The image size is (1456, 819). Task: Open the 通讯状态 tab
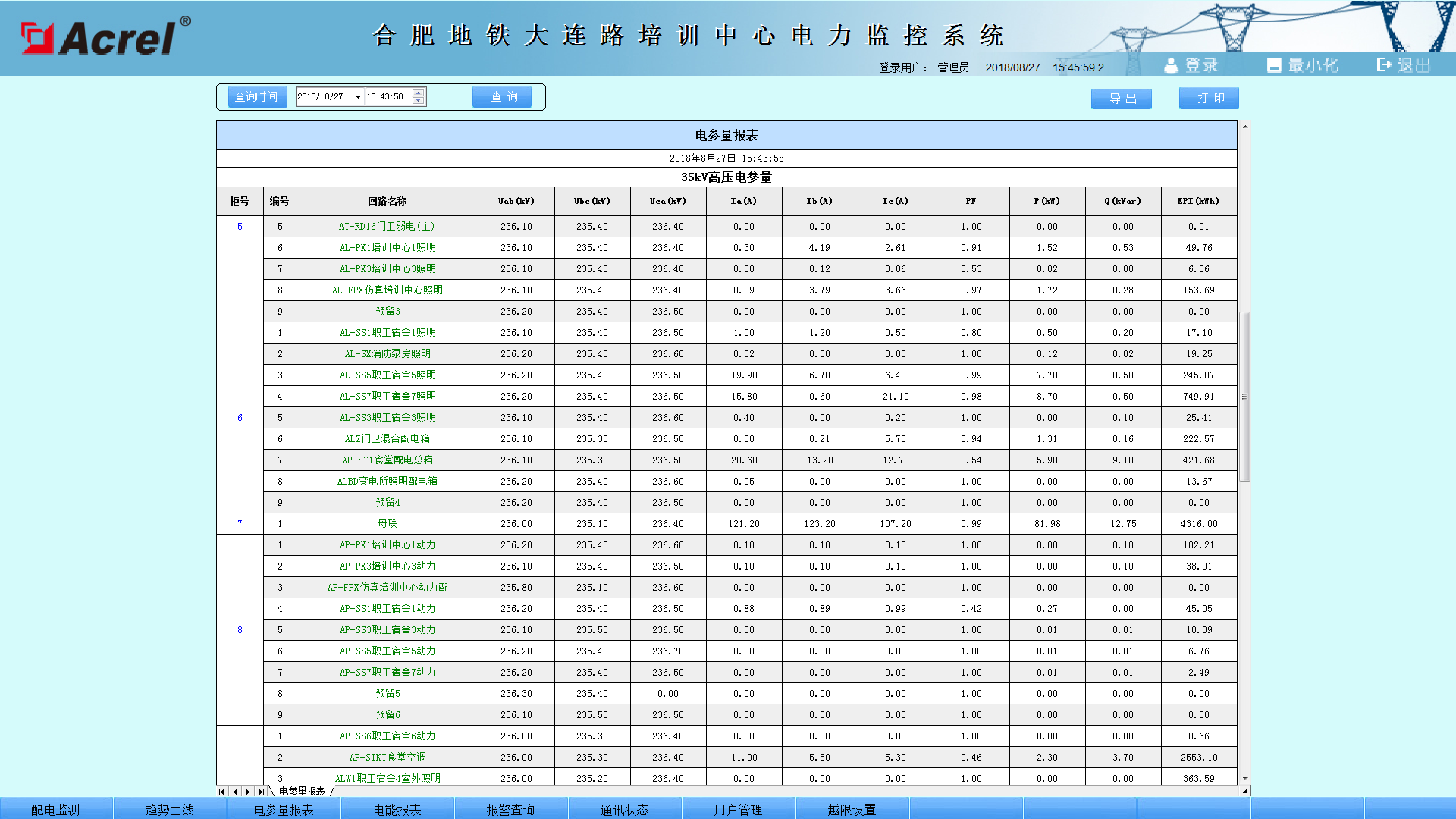point(625,809)
